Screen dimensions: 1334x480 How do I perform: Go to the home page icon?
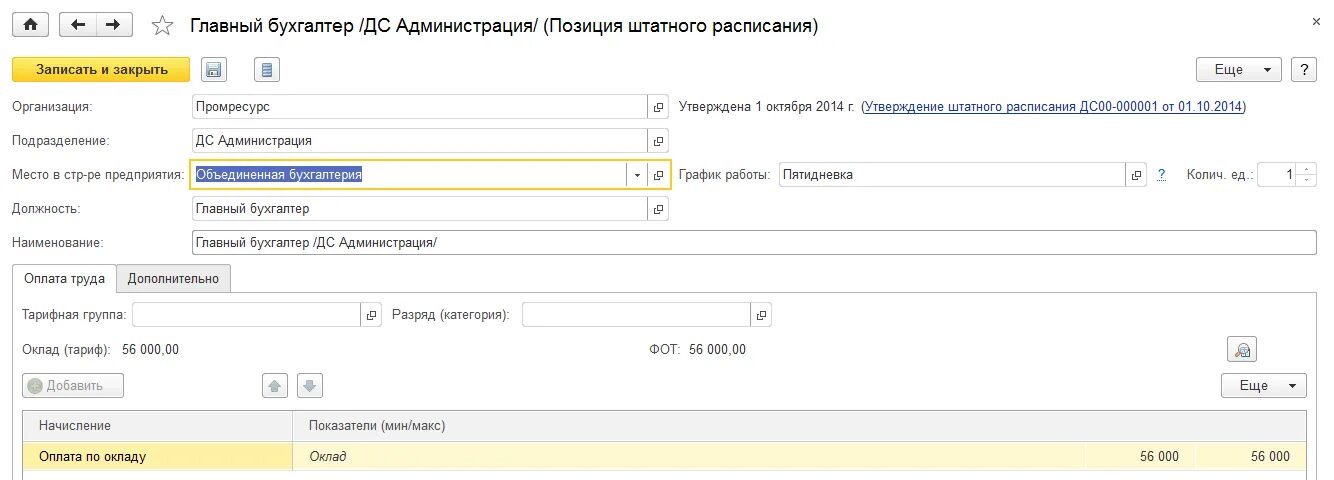pos(30,26)
